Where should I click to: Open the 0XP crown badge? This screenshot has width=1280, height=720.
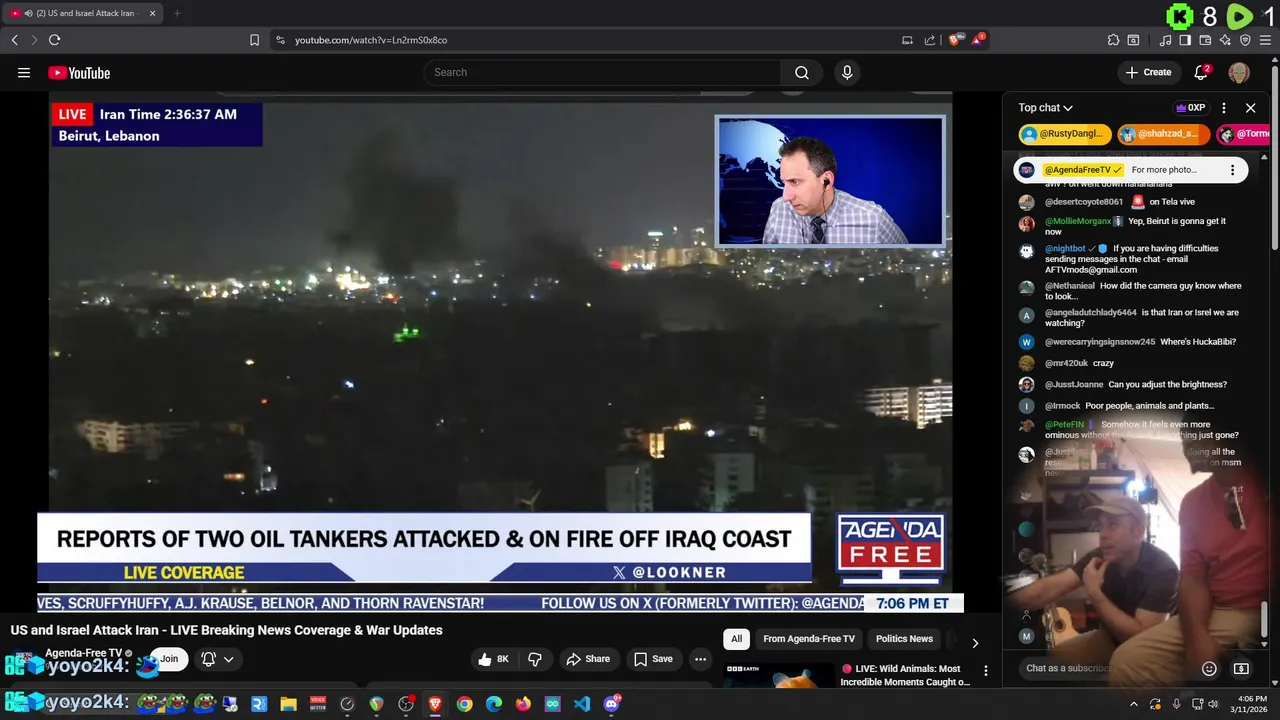[x=1190, y=108]
